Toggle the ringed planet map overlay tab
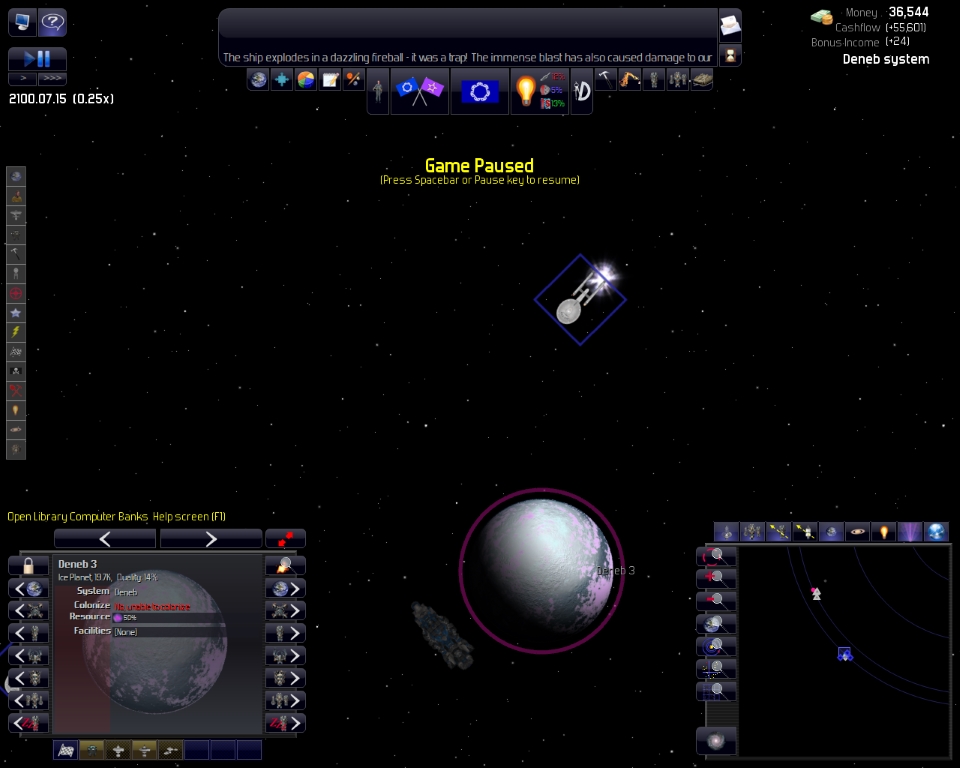Screen dimensions: 960x768 click(857, 532)
